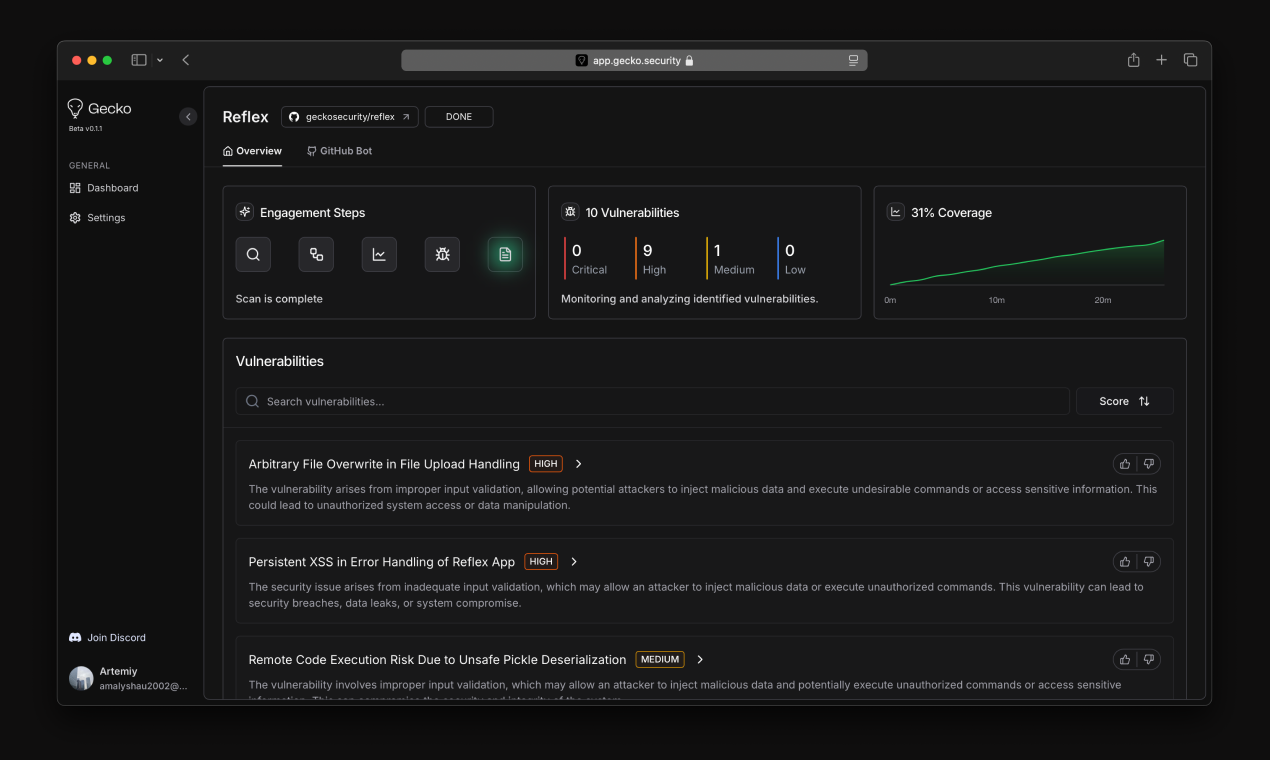This screenshot has height=760, width=1270.
Task: Click the bug icon beside 10 Vulnerabilities
Action: [570, 212]
